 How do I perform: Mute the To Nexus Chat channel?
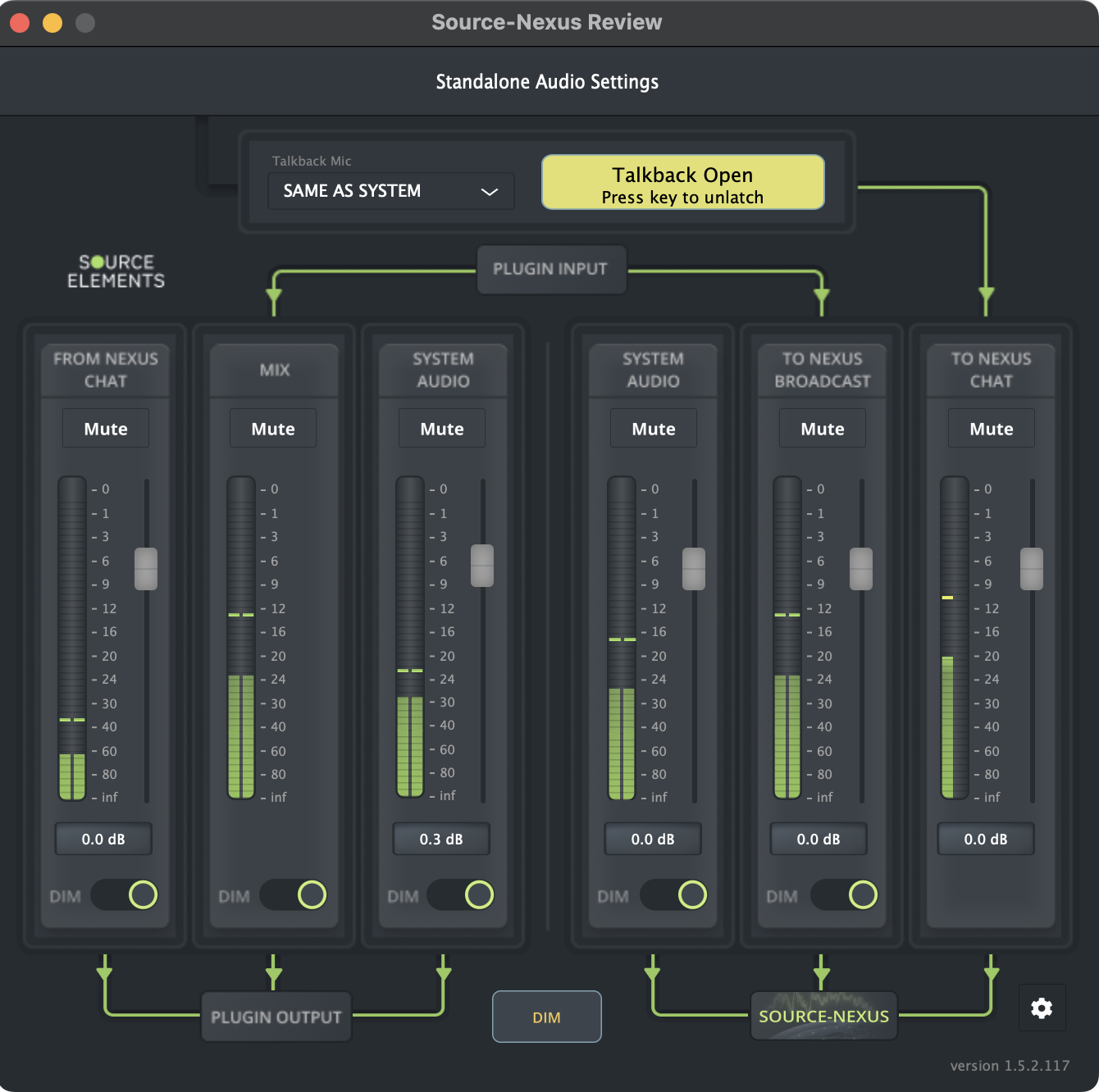(991, 429)
